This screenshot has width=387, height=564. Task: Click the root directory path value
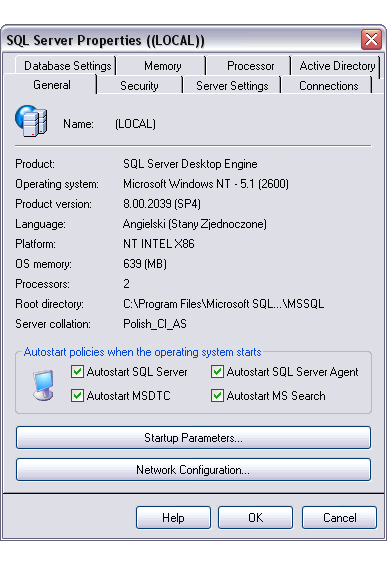tap(223, 304)
